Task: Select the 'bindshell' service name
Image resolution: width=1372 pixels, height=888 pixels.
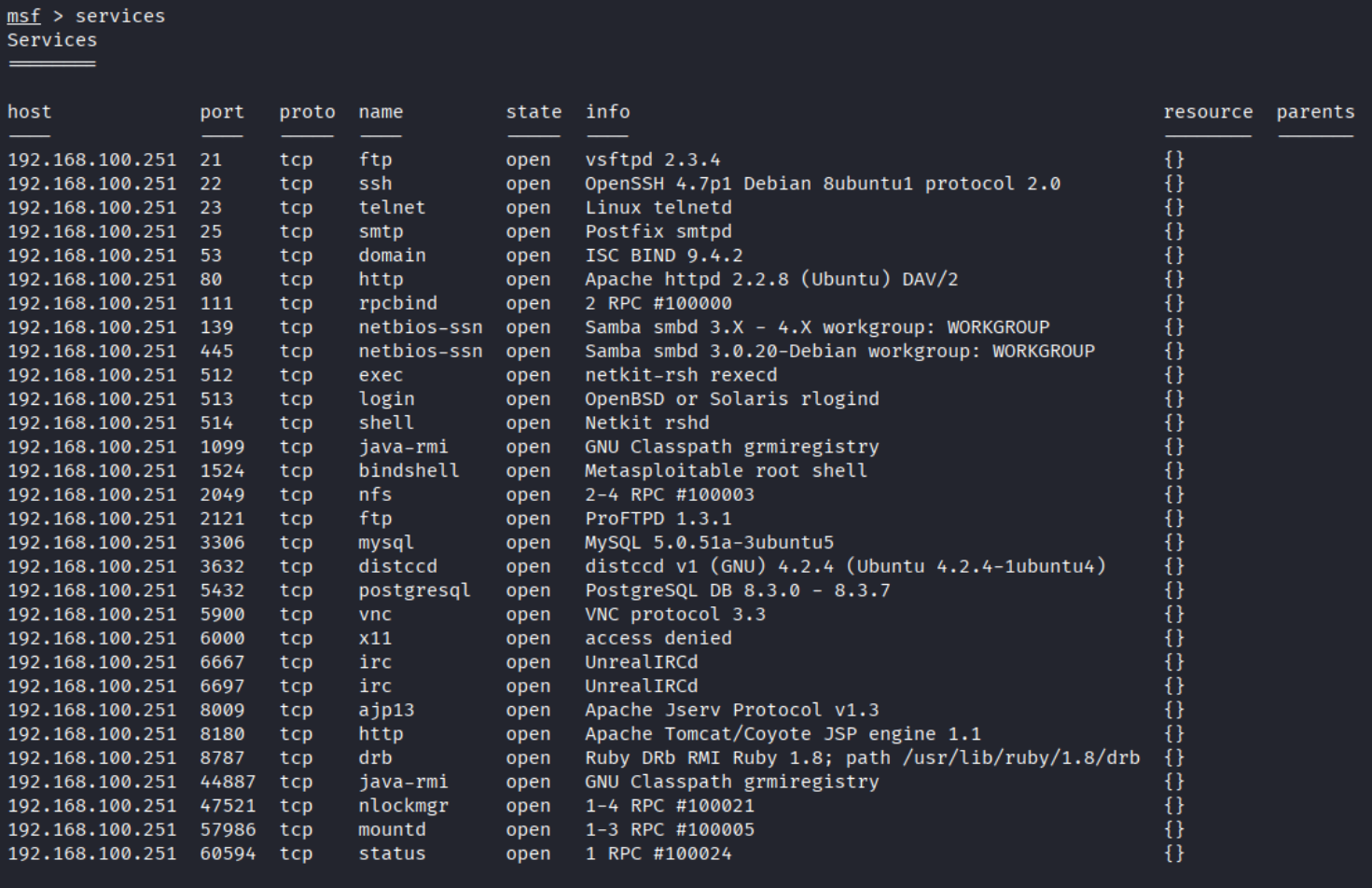Action: (x=409, y=471)
